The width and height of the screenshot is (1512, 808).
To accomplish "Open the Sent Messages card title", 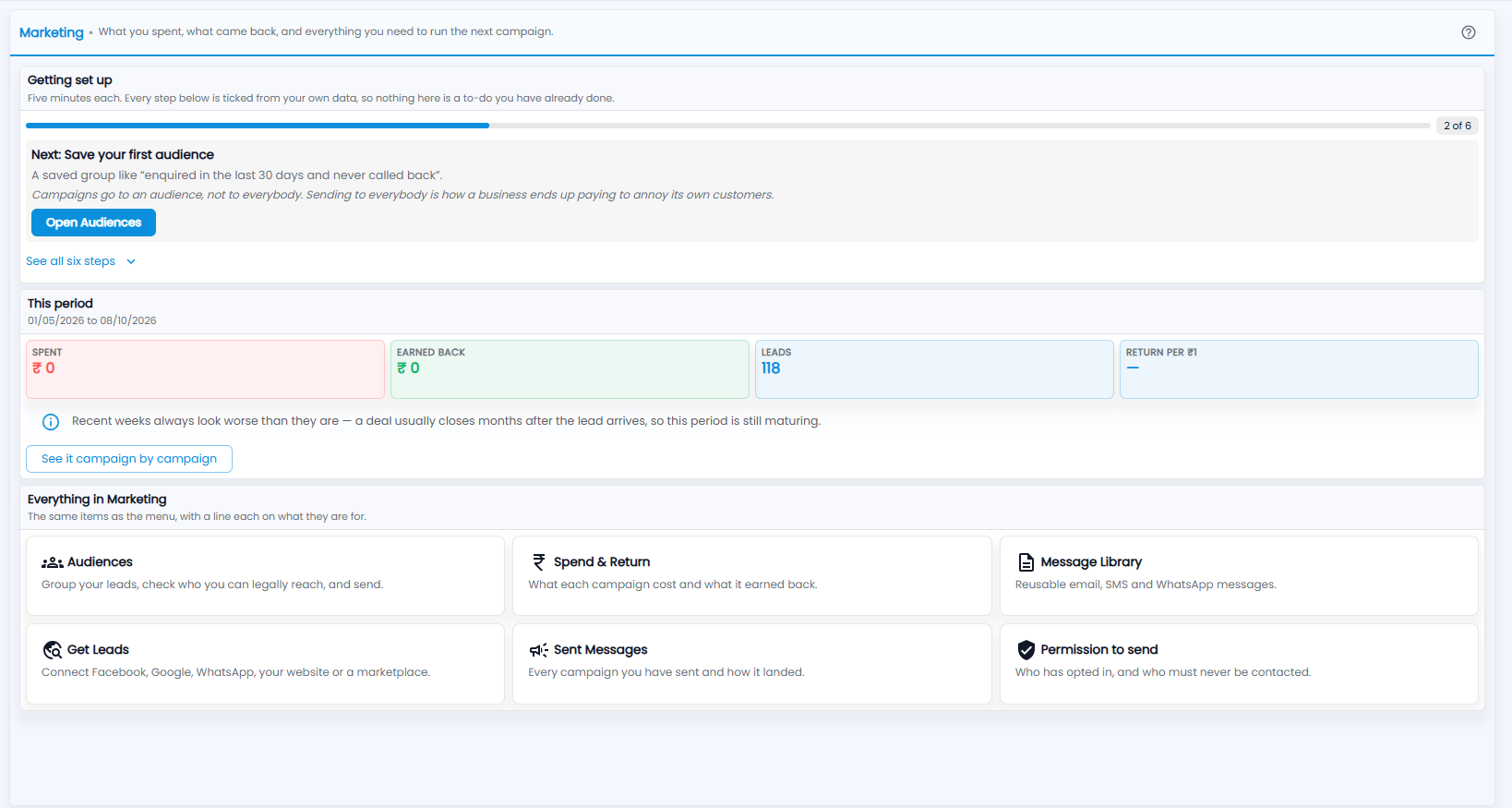I will [601, 650].
